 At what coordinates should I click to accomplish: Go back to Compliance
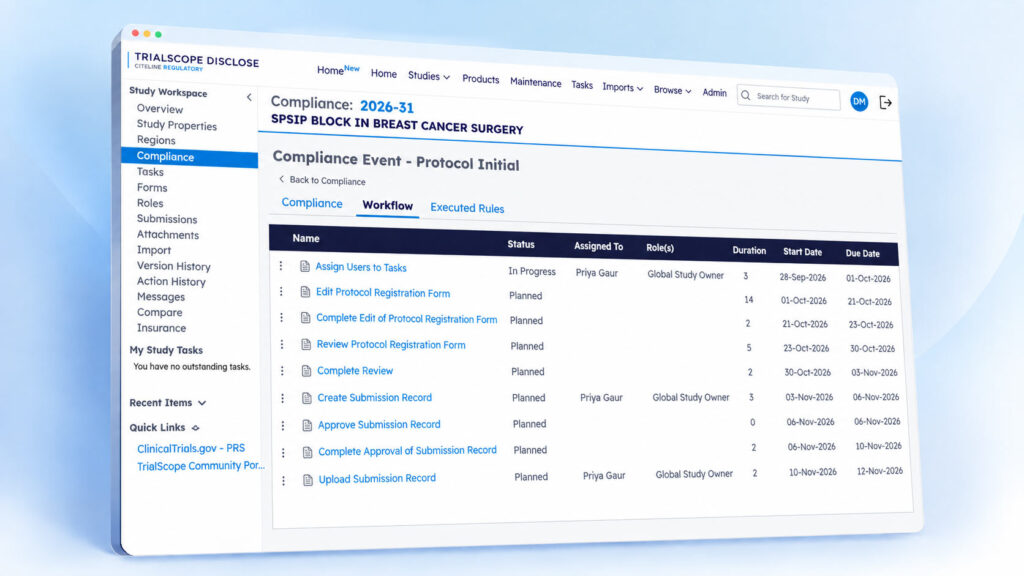[322, 180]
